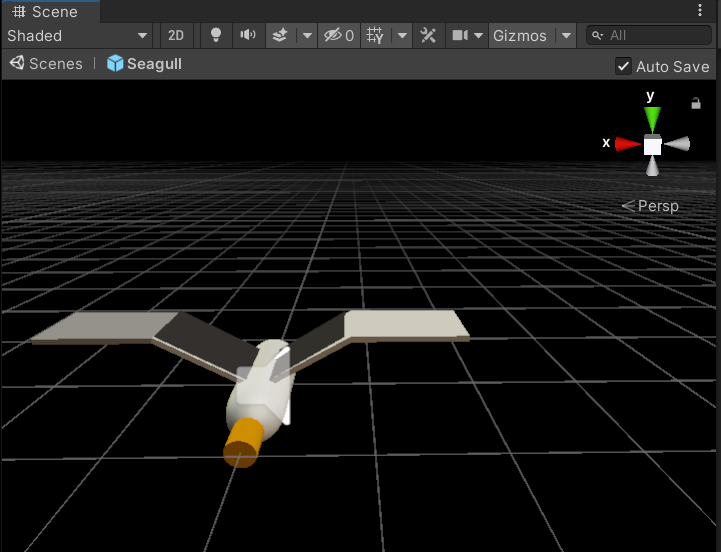Toggle skybox and effects icon
This screenshot has height=552, width=721.
tap(280, 35)
